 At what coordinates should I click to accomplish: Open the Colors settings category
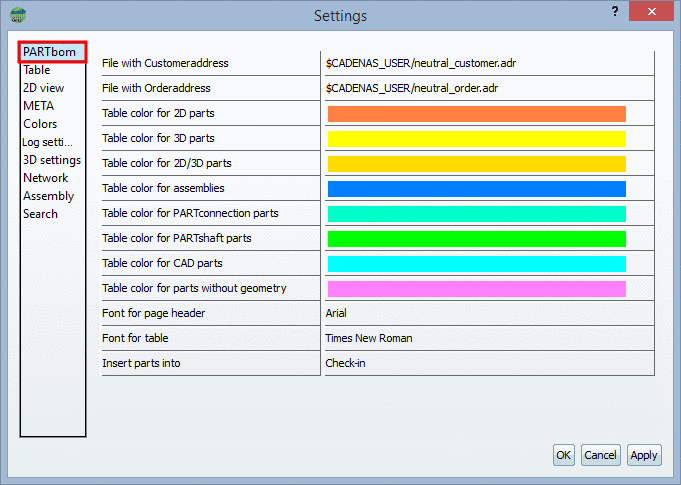[x=40, y=124]
